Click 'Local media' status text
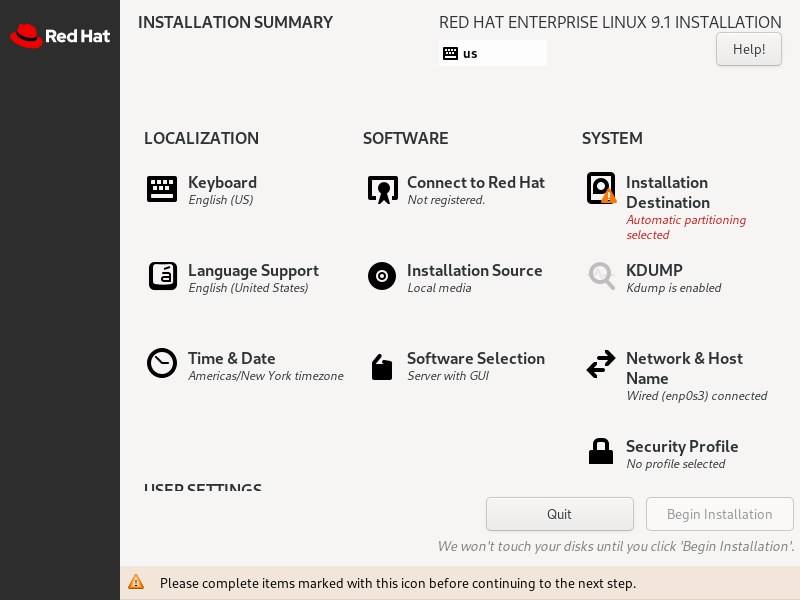This screenshot has height=600, width=800. [x=439, y=288]
